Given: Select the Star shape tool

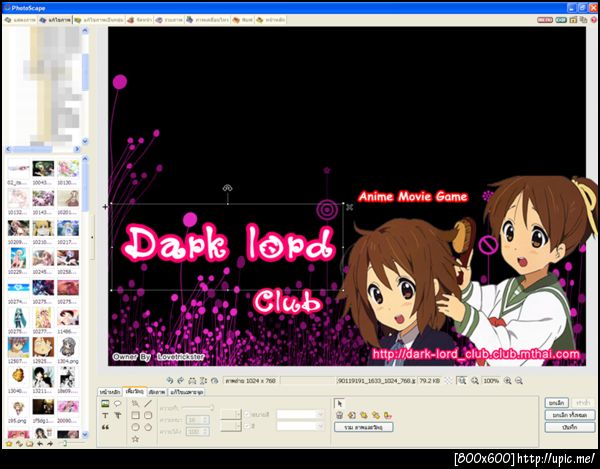Looking at the screenshot, I should tap(135, 439).
